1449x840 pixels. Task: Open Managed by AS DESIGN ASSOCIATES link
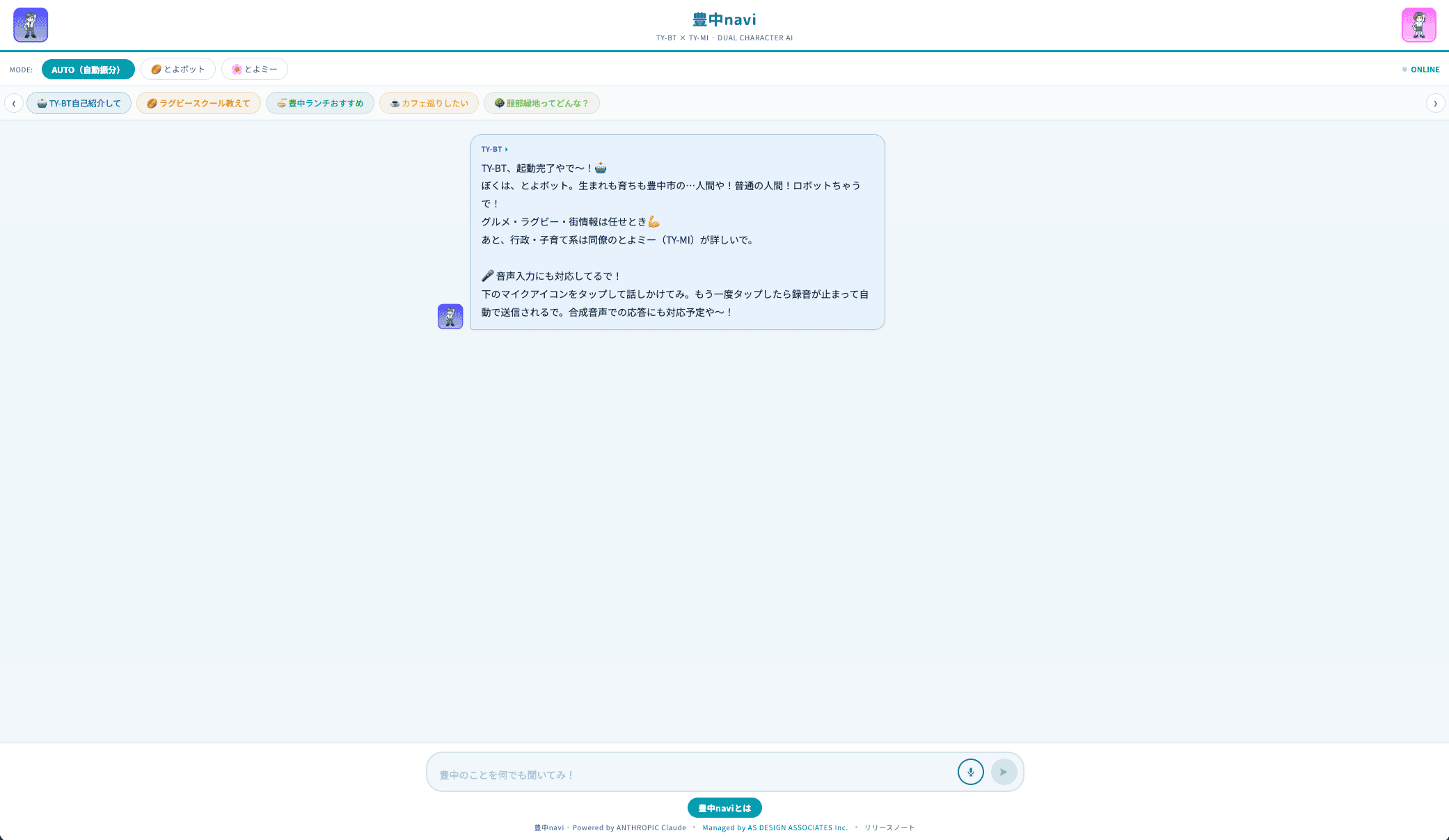pyautogui.click(x=775, y=828)
